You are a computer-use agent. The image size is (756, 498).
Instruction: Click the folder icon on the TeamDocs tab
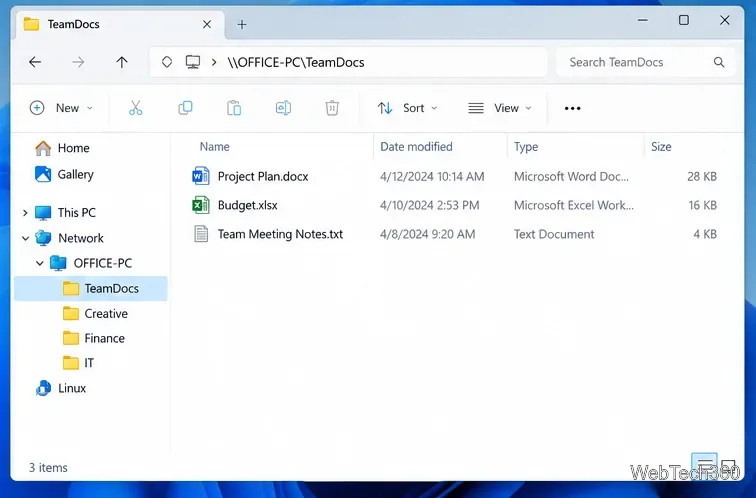[31, 24]
